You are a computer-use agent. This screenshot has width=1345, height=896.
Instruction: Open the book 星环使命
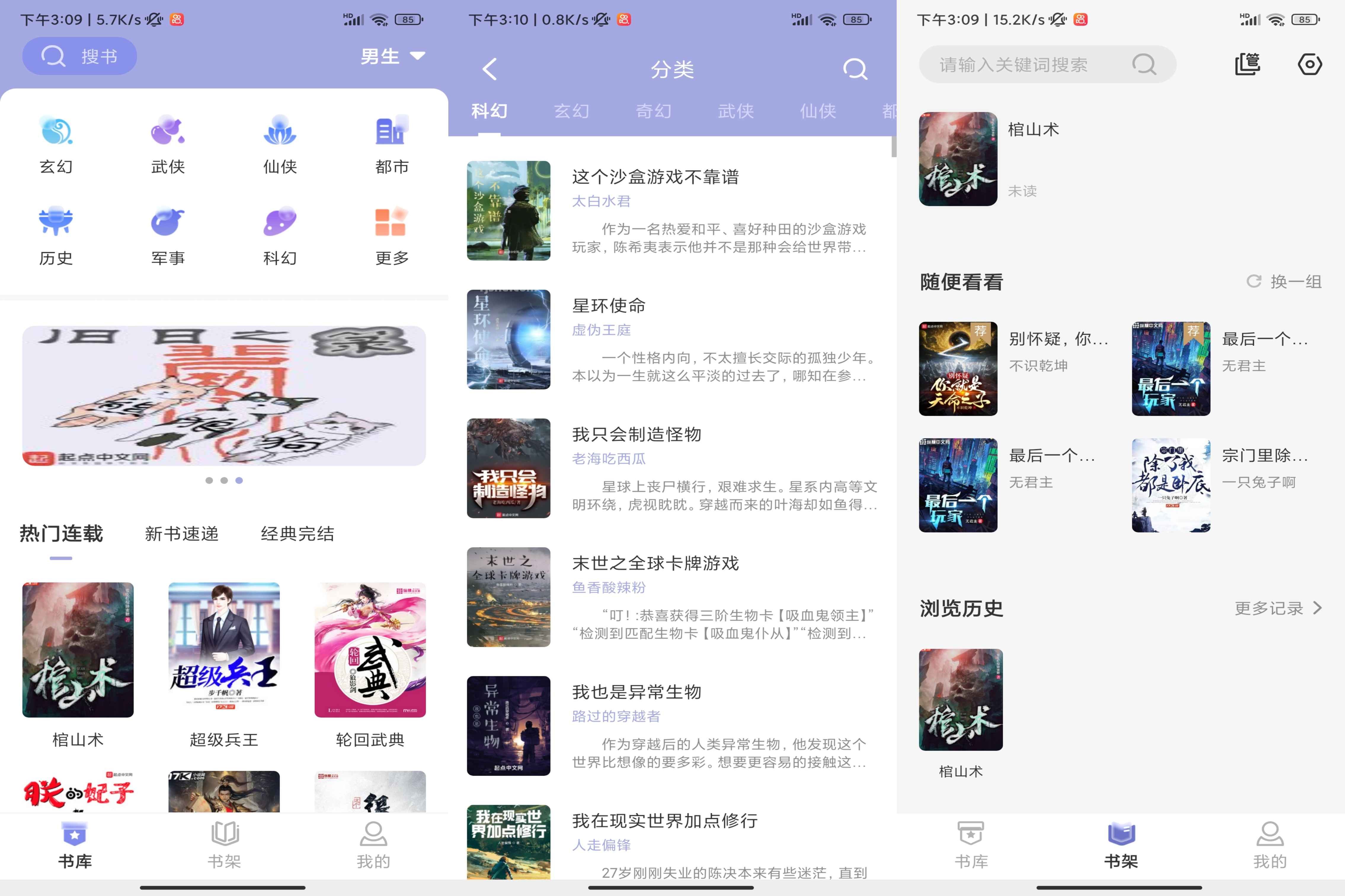[x=608, y=306]
